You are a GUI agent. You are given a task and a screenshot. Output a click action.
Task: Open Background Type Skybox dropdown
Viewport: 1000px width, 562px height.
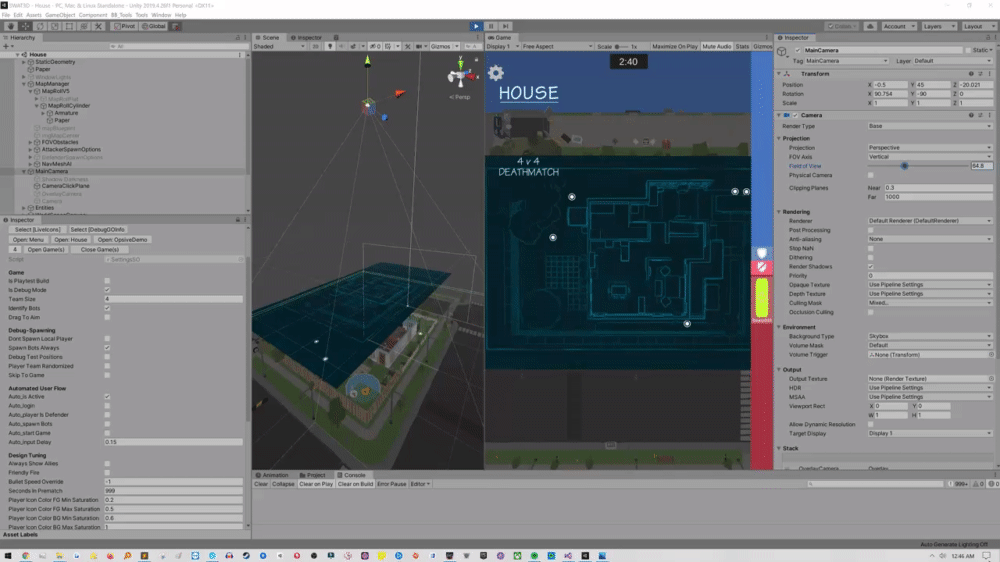[x=929, y=336]
